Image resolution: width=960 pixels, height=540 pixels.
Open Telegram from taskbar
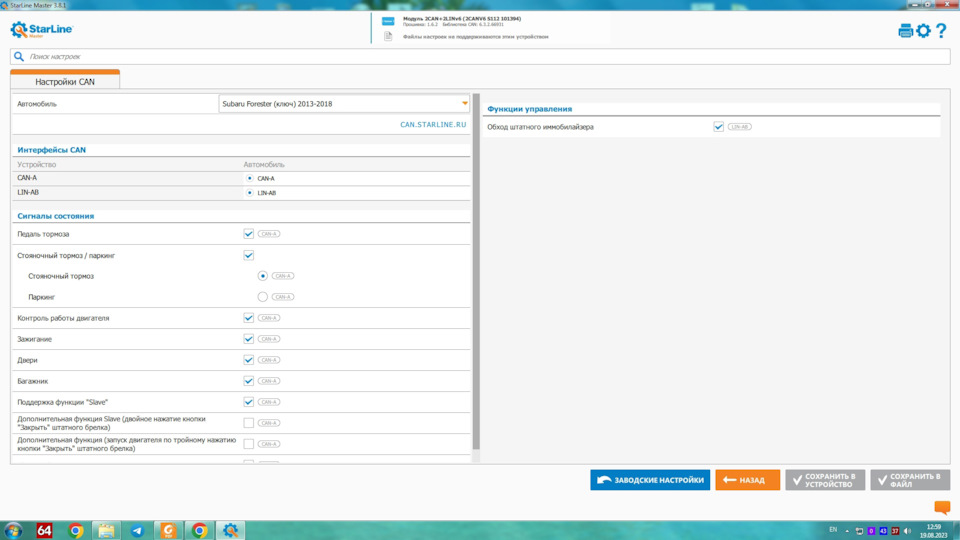pos(137,530)
